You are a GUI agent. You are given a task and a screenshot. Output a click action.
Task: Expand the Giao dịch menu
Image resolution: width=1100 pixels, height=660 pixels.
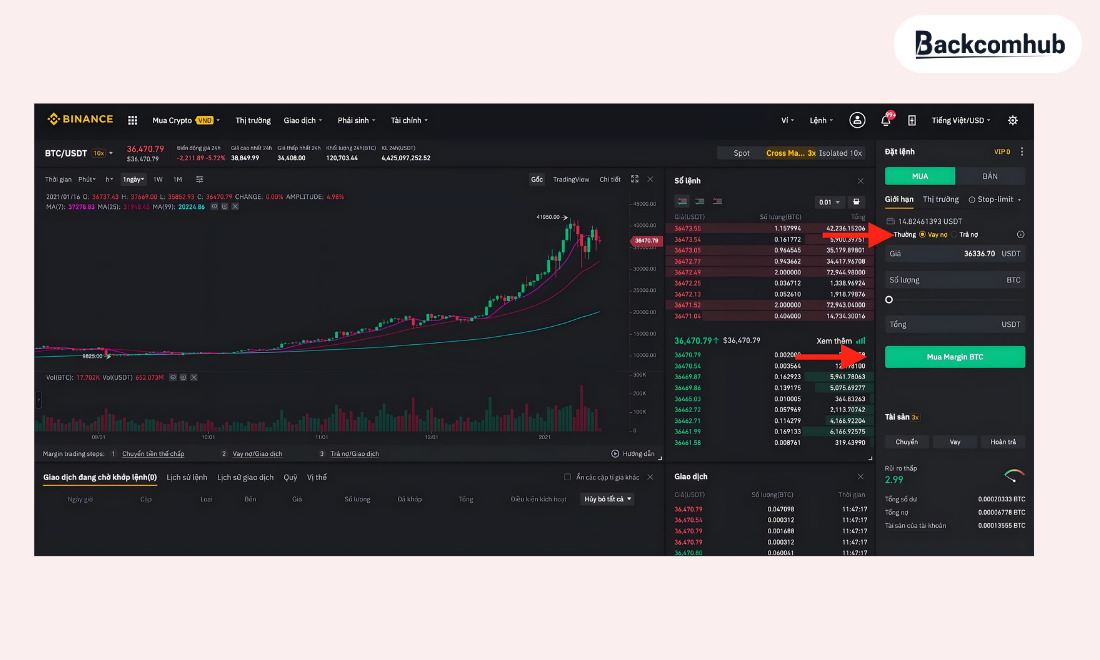click(302, 121)
